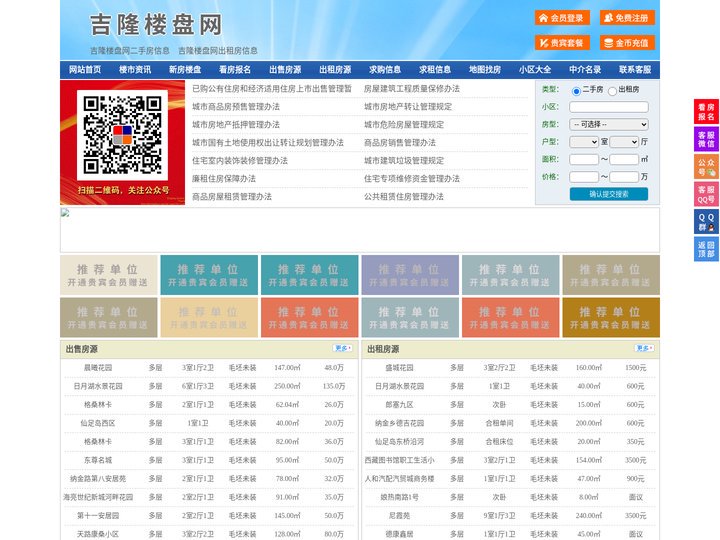Image resolution: width=720 pixels, height=540 pixels.
Task: Click 更多 in 出售房源 header
Action: coord(343,349)
